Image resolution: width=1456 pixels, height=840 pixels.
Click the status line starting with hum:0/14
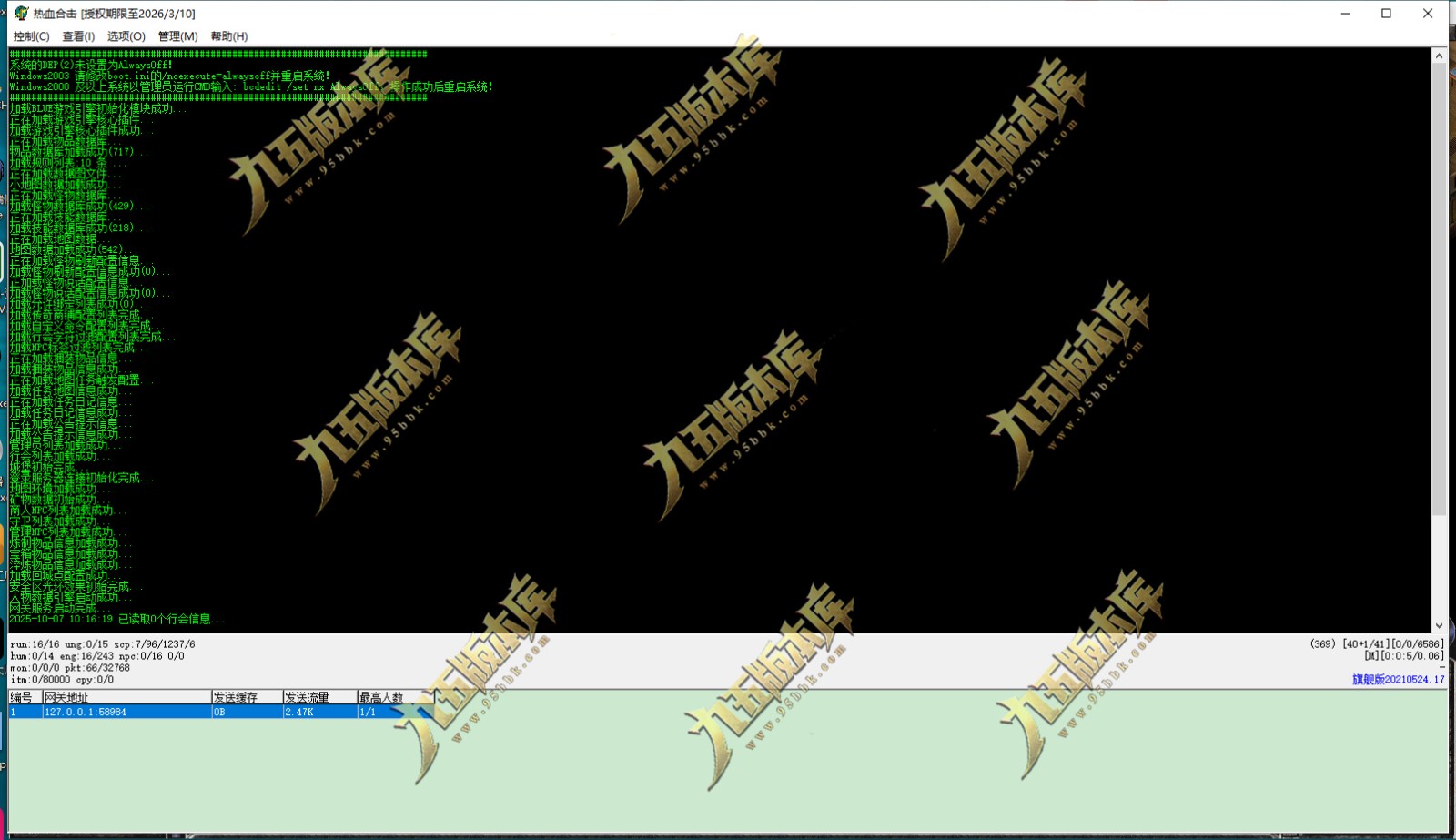[96, 656]
